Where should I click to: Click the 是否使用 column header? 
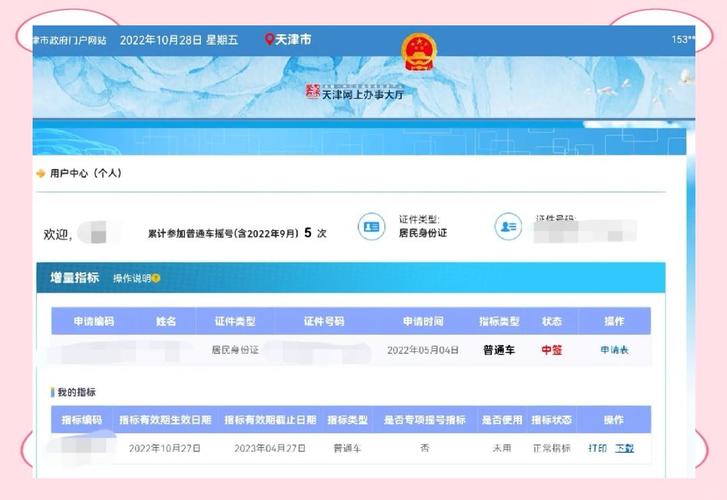[x=502, y=420]
